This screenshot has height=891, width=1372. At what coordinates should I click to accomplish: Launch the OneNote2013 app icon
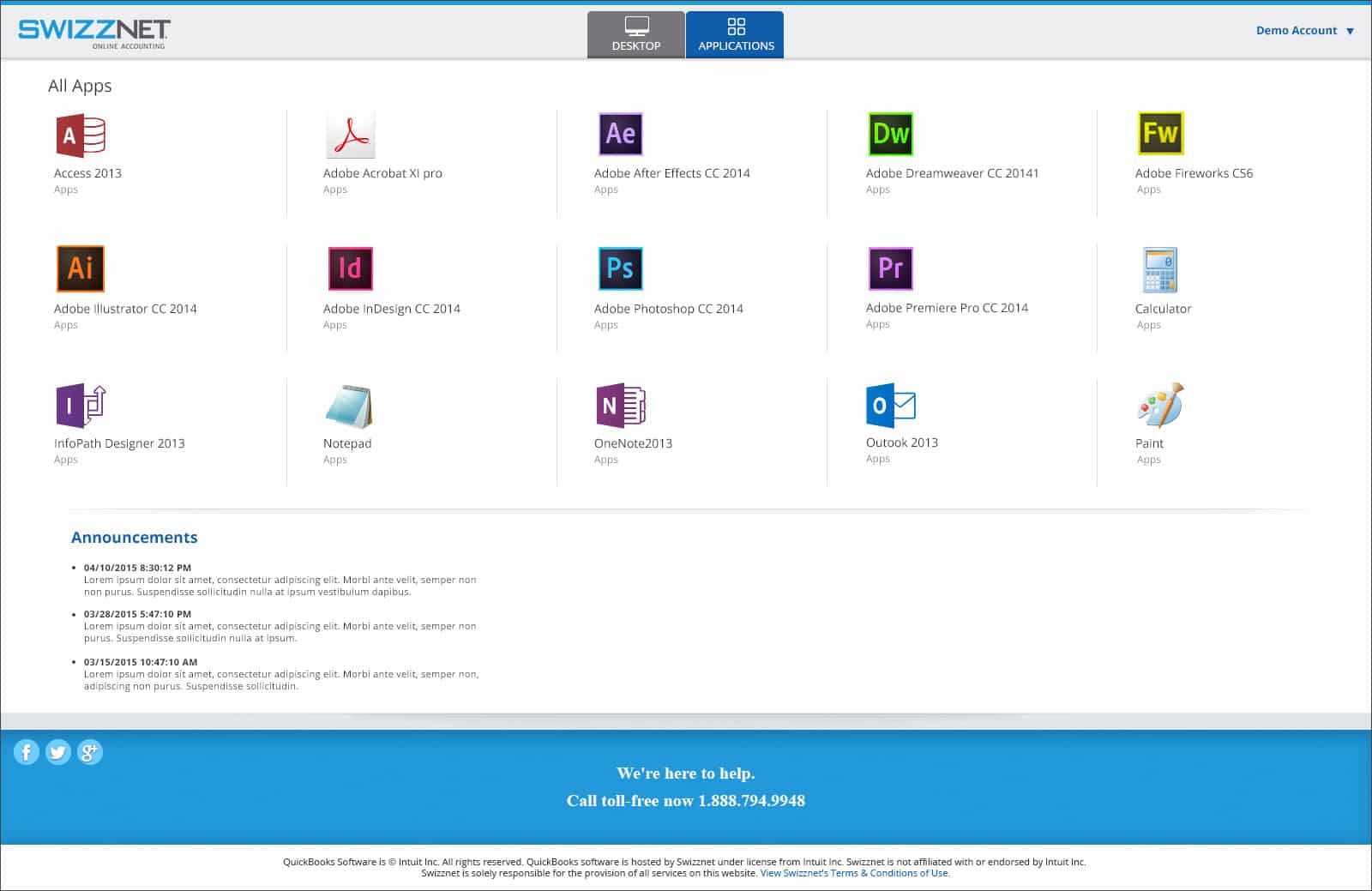621,405
